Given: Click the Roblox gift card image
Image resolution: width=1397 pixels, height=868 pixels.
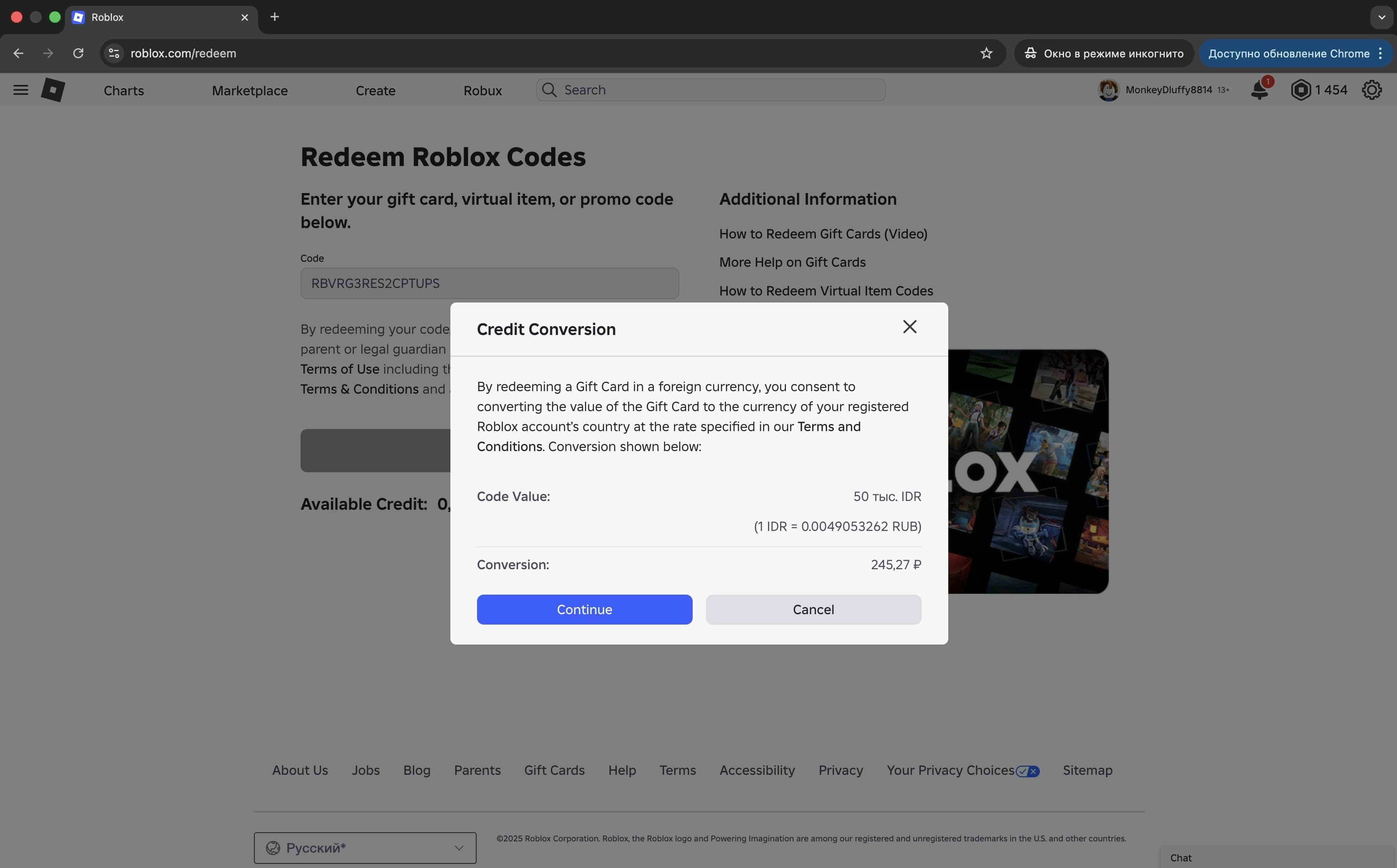Looking at the screenshot, I should (x=1028, y=471).
